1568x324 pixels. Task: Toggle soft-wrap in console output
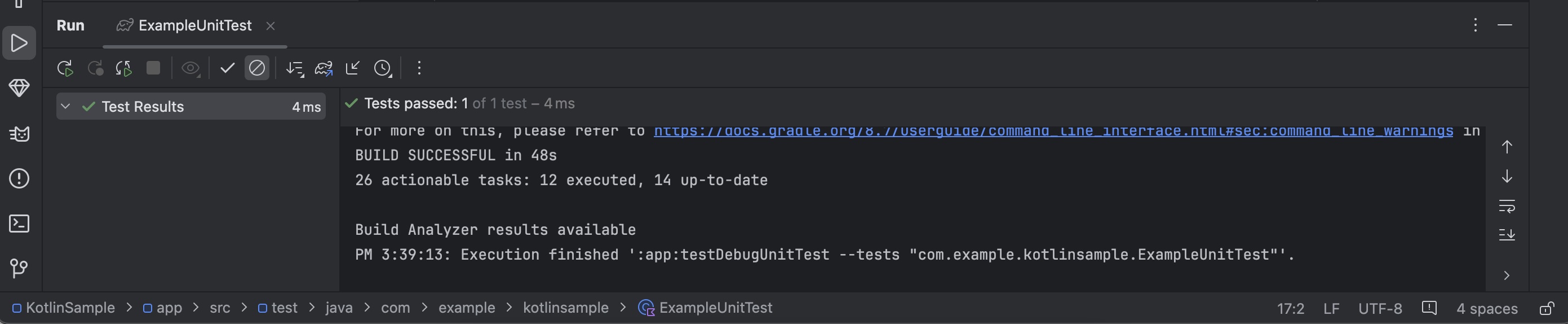pos(1507,206)
